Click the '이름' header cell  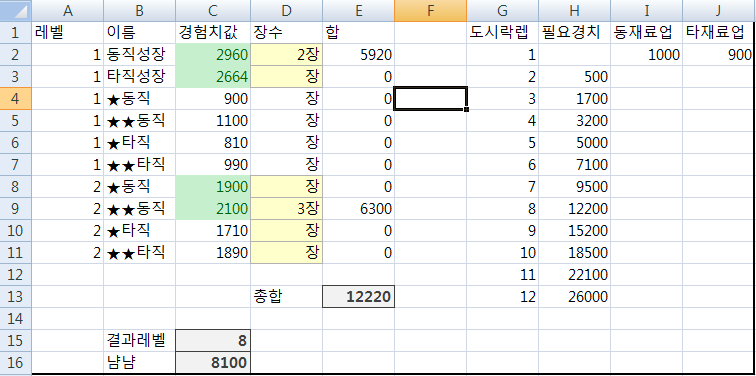(x=140, y=33)
